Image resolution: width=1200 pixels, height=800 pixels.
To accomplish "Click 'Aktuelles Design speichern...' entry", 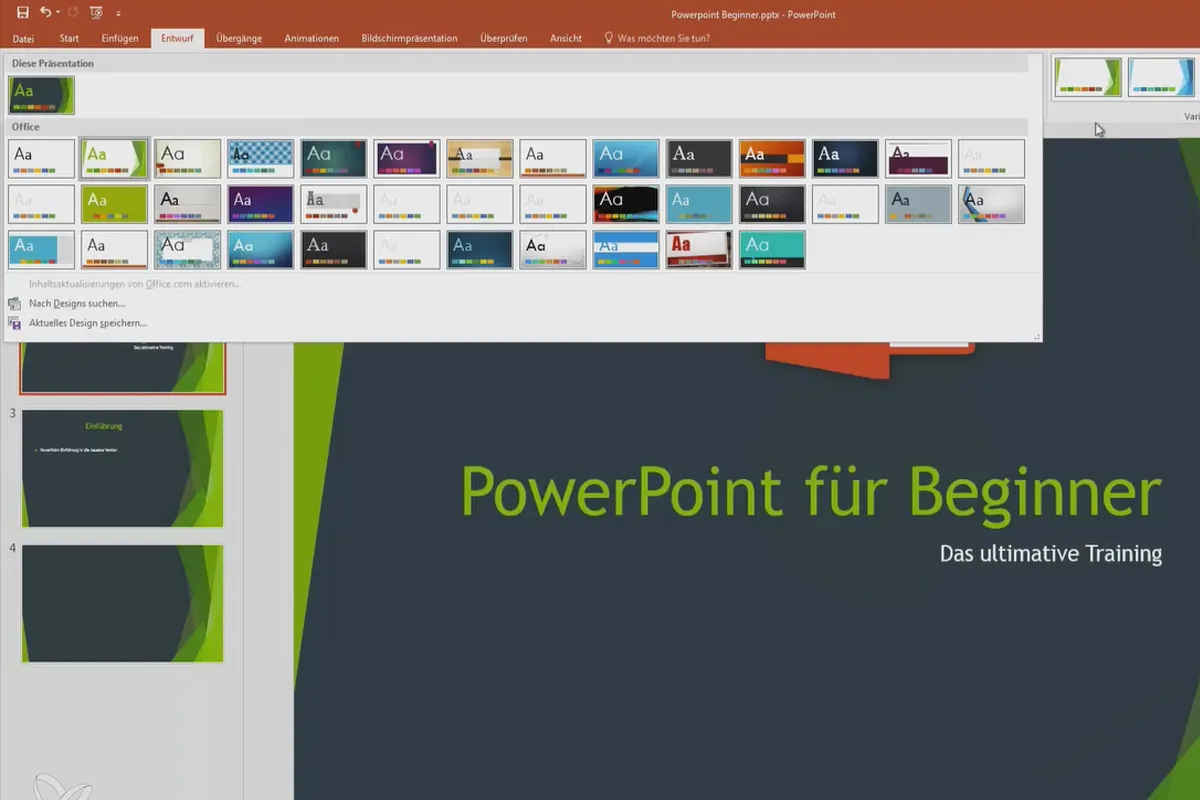I will click(77, 323).
